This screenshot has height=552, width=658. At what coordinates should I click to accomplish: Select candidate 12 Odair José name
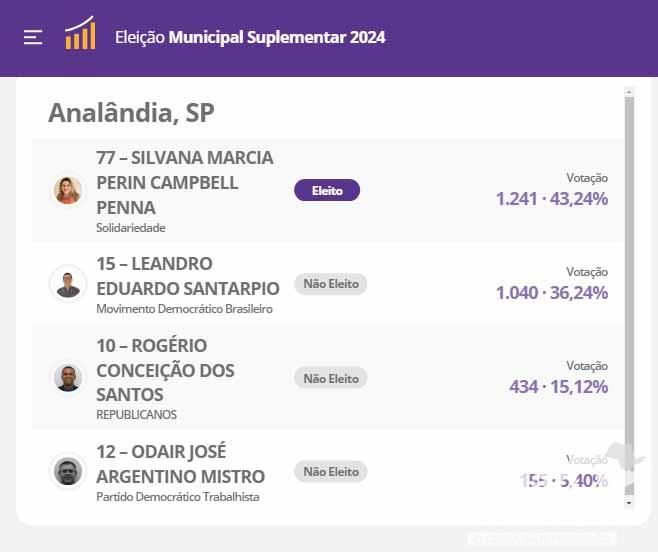180,464
